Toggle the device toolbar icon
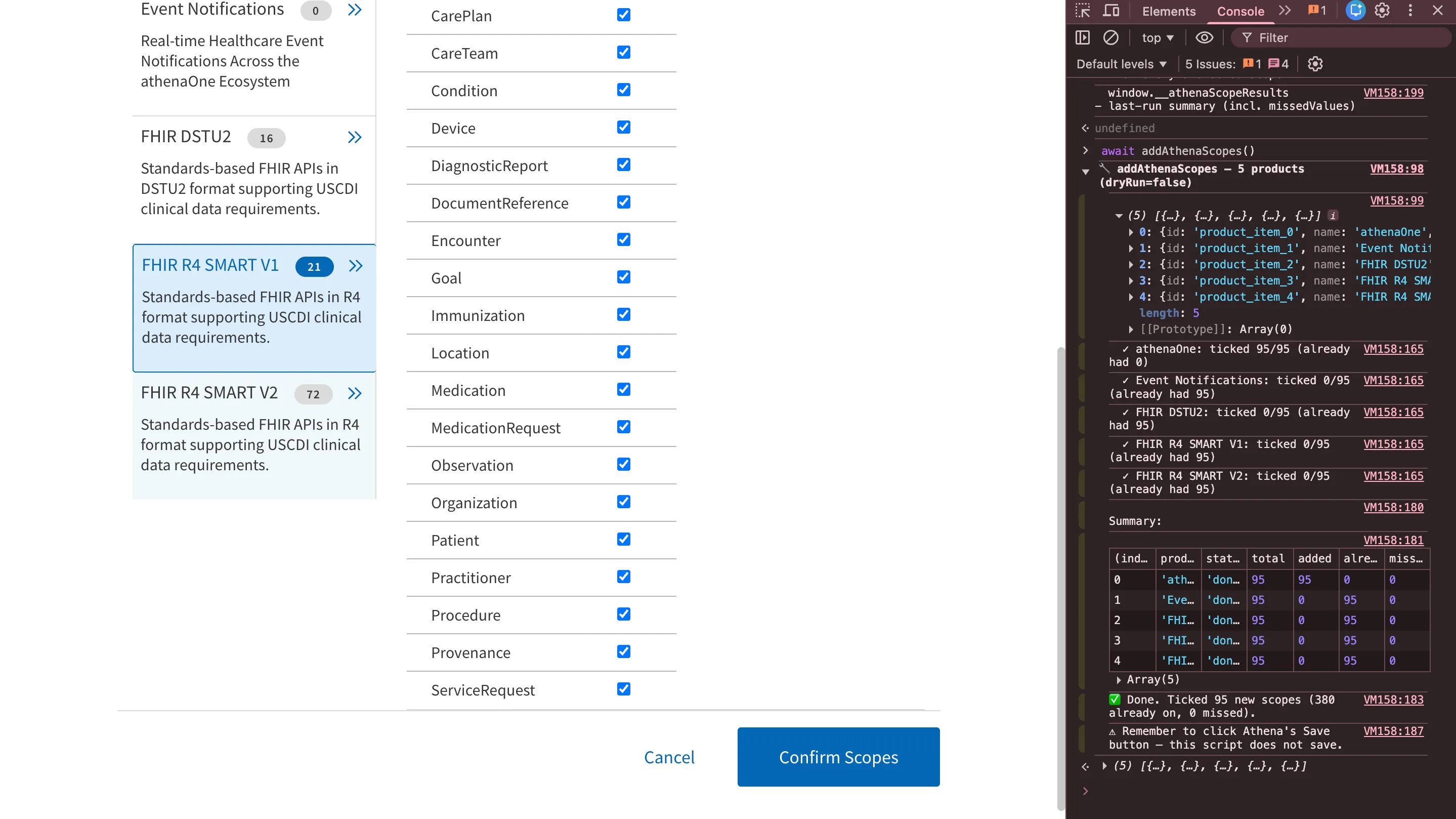The width and height of the screenshot is (1456, 819). [x=1111, y=11]
